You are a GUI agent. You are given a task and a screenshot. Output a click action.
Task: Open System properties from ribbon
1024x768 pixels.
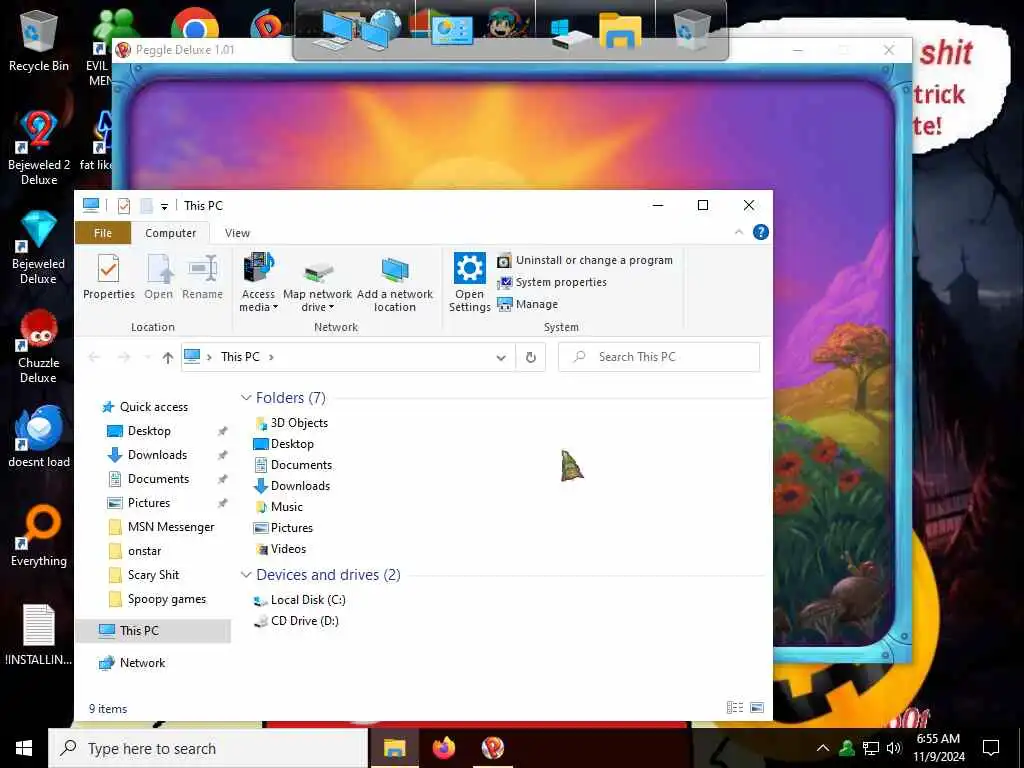tap(552, 282)
